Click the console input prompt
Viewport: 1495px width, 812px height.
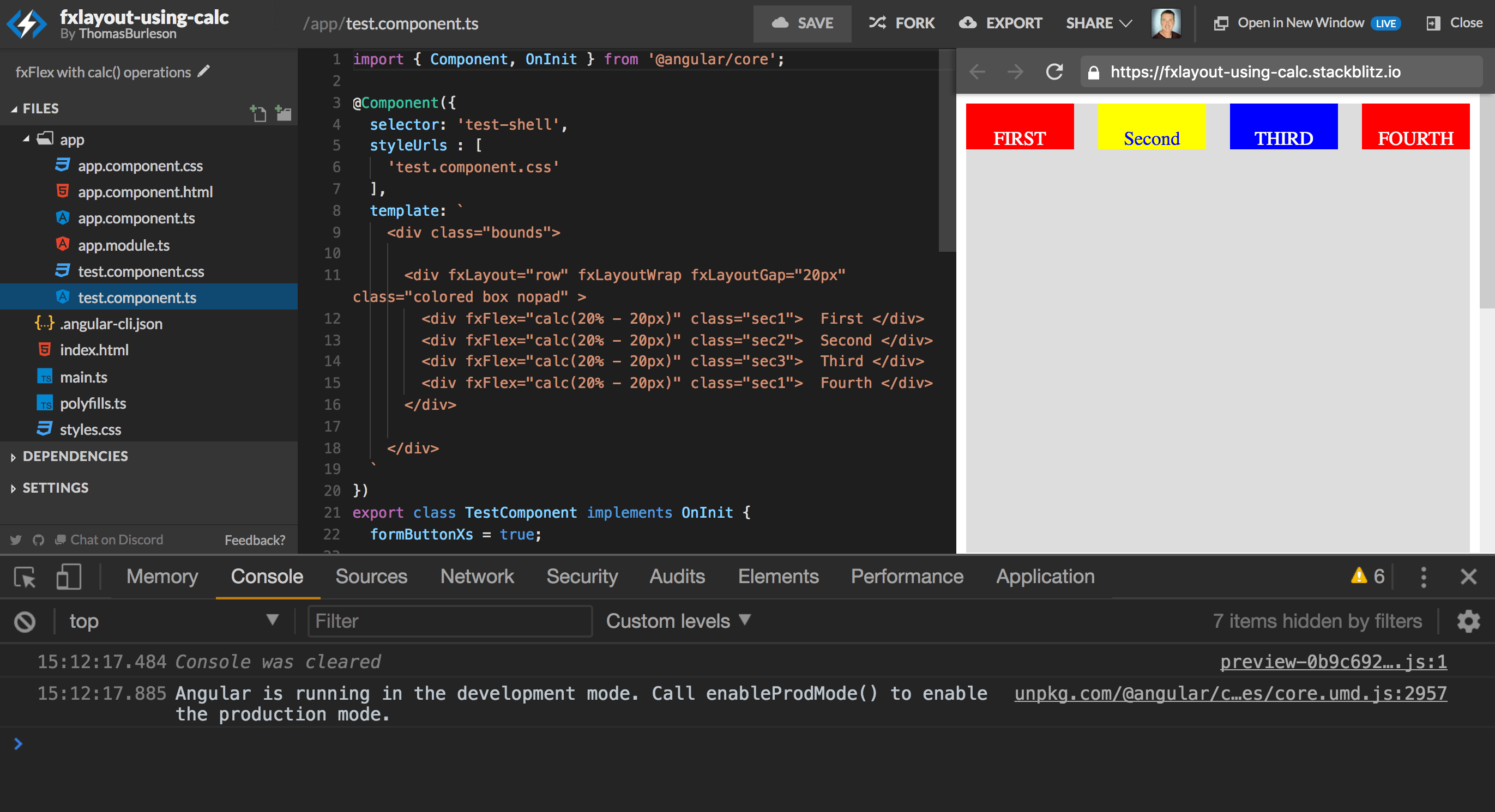747,744
